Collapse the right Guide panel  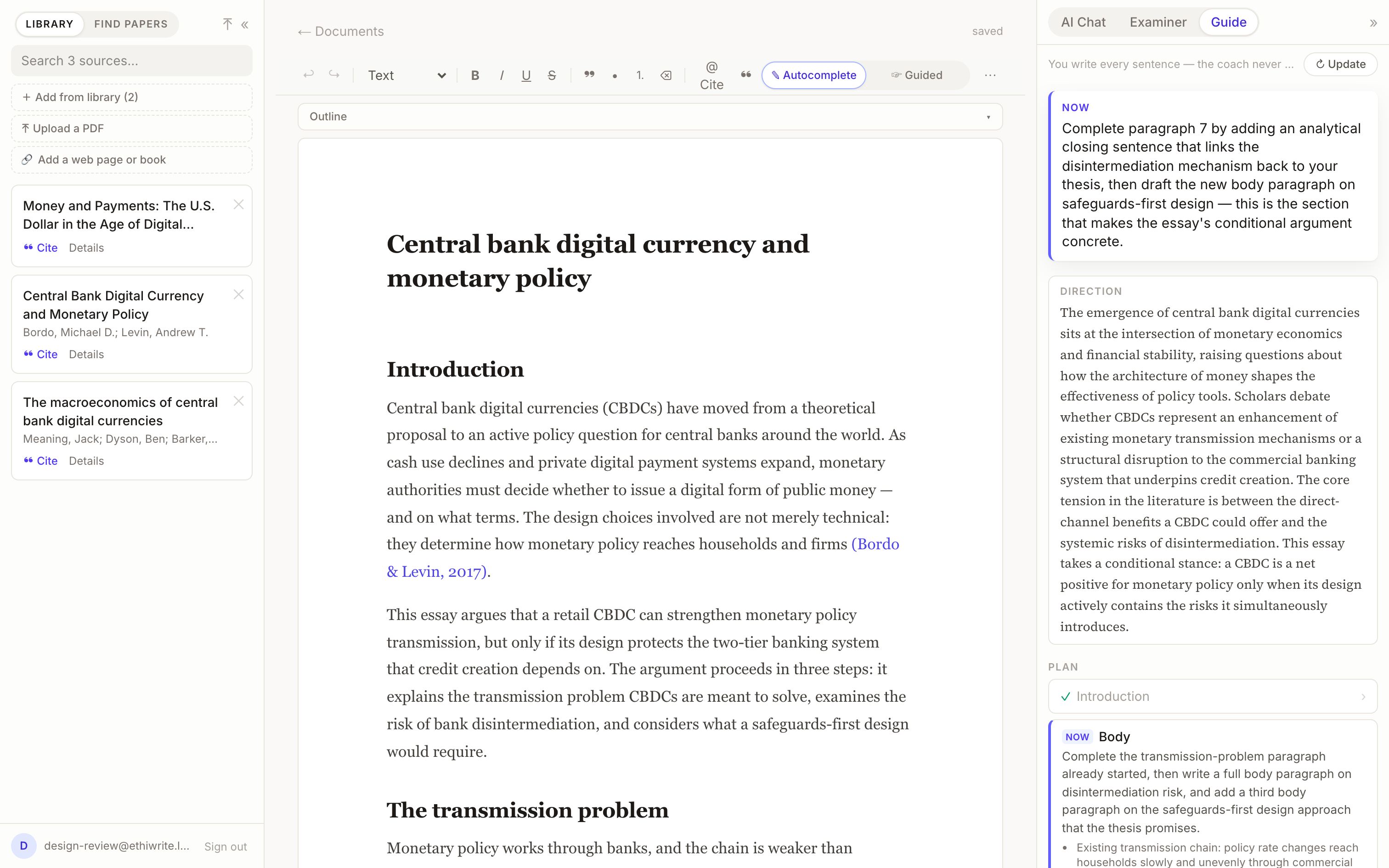[x=1373, y=23]
